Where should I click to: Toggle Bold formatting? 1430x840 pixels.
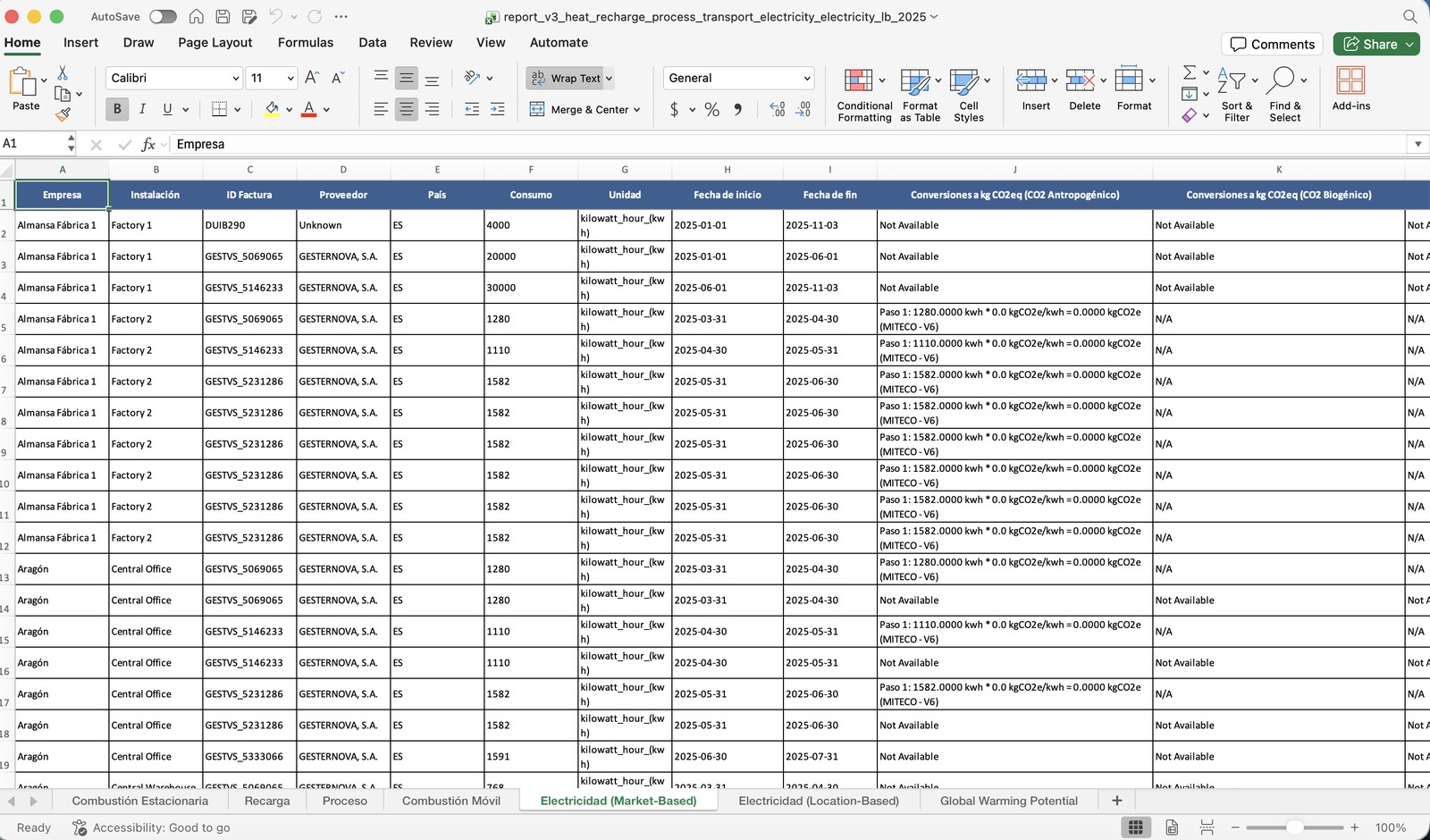point(117,109)
